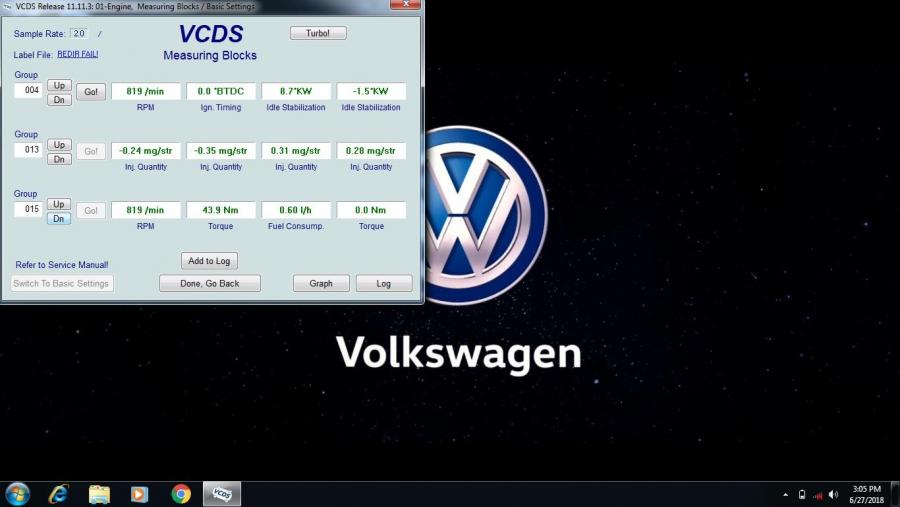
Task: Launch Windows Media Player from taskbar
Action: [140, 494]
